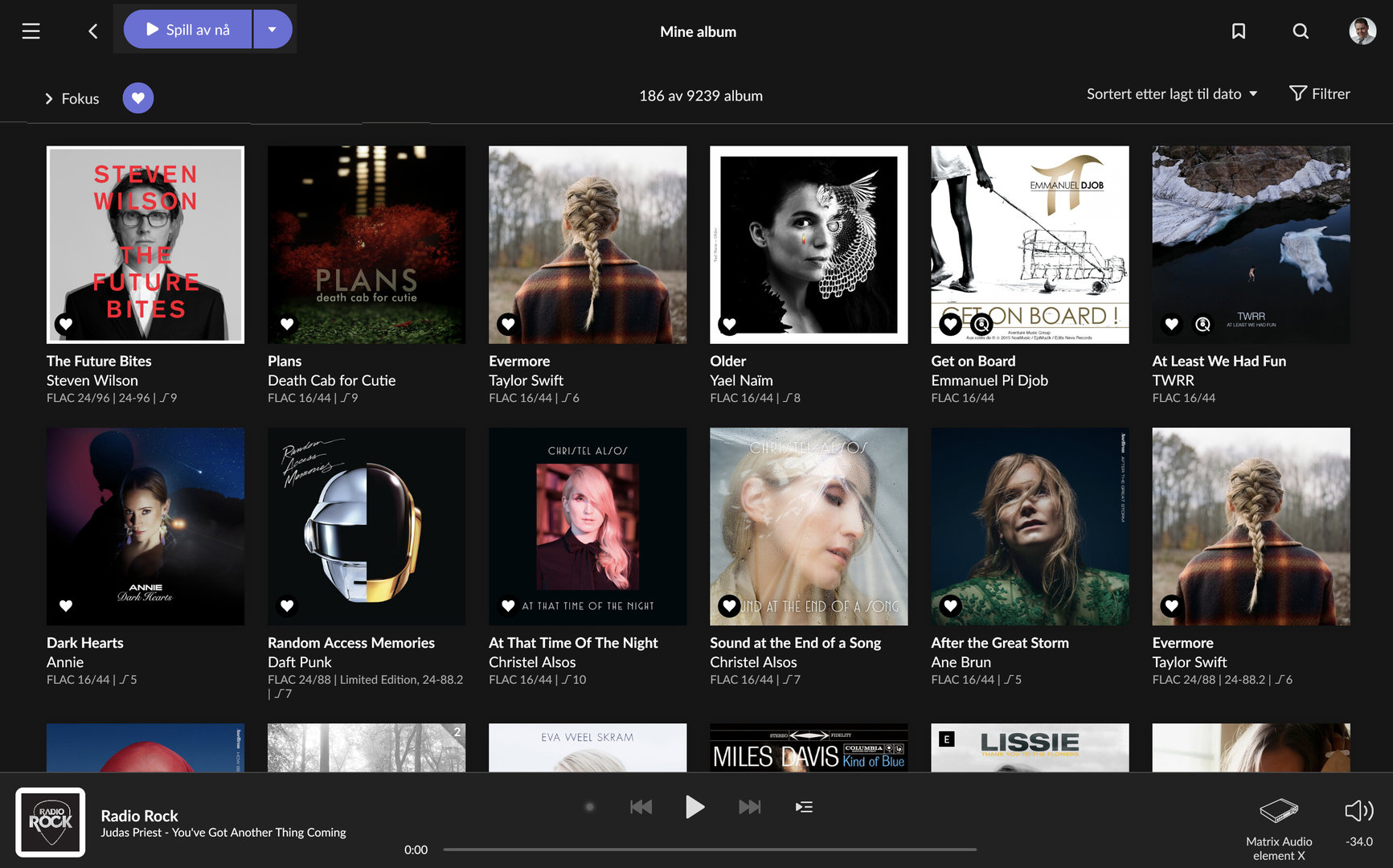Click the Qobuz icon on Get on Board
The width and height of the screenshot is (1393, 868).
click(x=981, y=324)
